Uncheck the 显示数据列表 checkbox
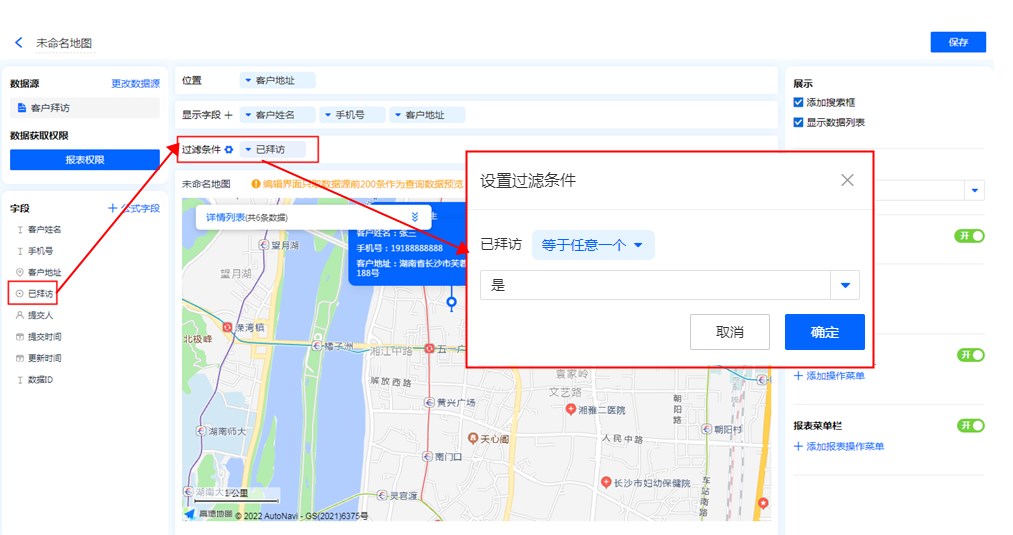The height and width of the screenshot is (535, 1013). [x=798, y=122]
